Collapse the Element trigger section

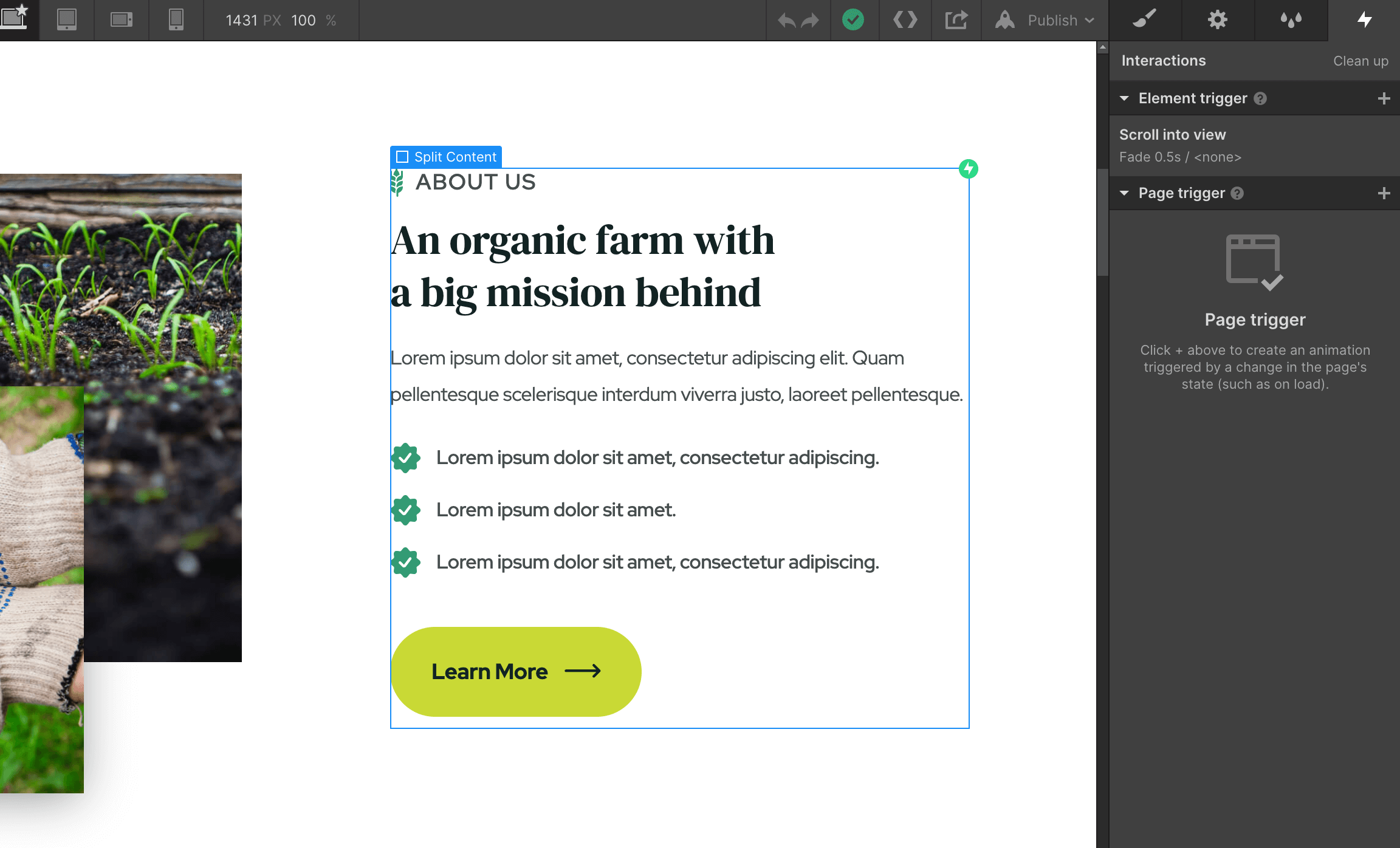(x=1124, y=98)
